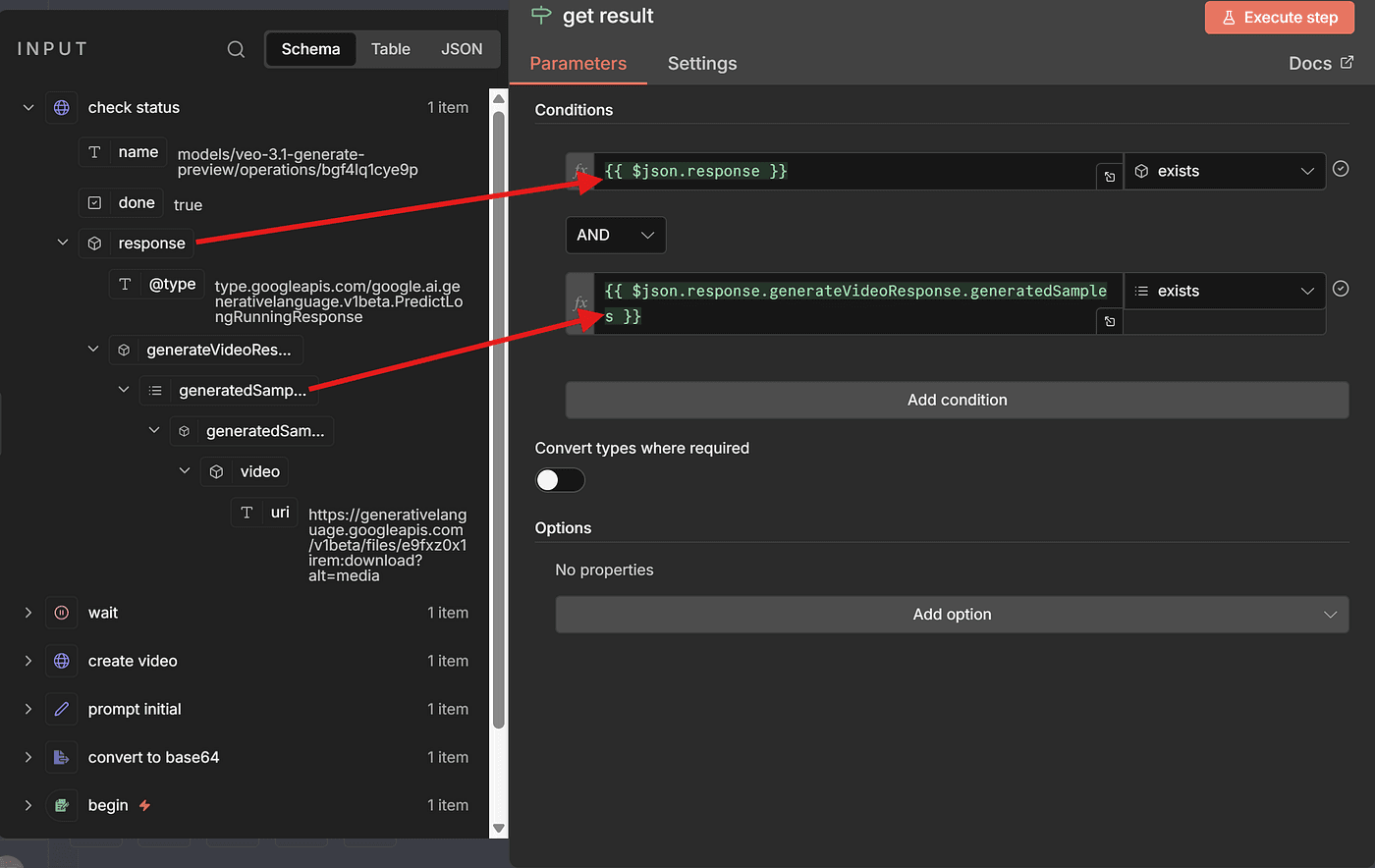Click the search icon in INPUT panel
Viewport: 1375px width, 868px height.
[236, 49]
